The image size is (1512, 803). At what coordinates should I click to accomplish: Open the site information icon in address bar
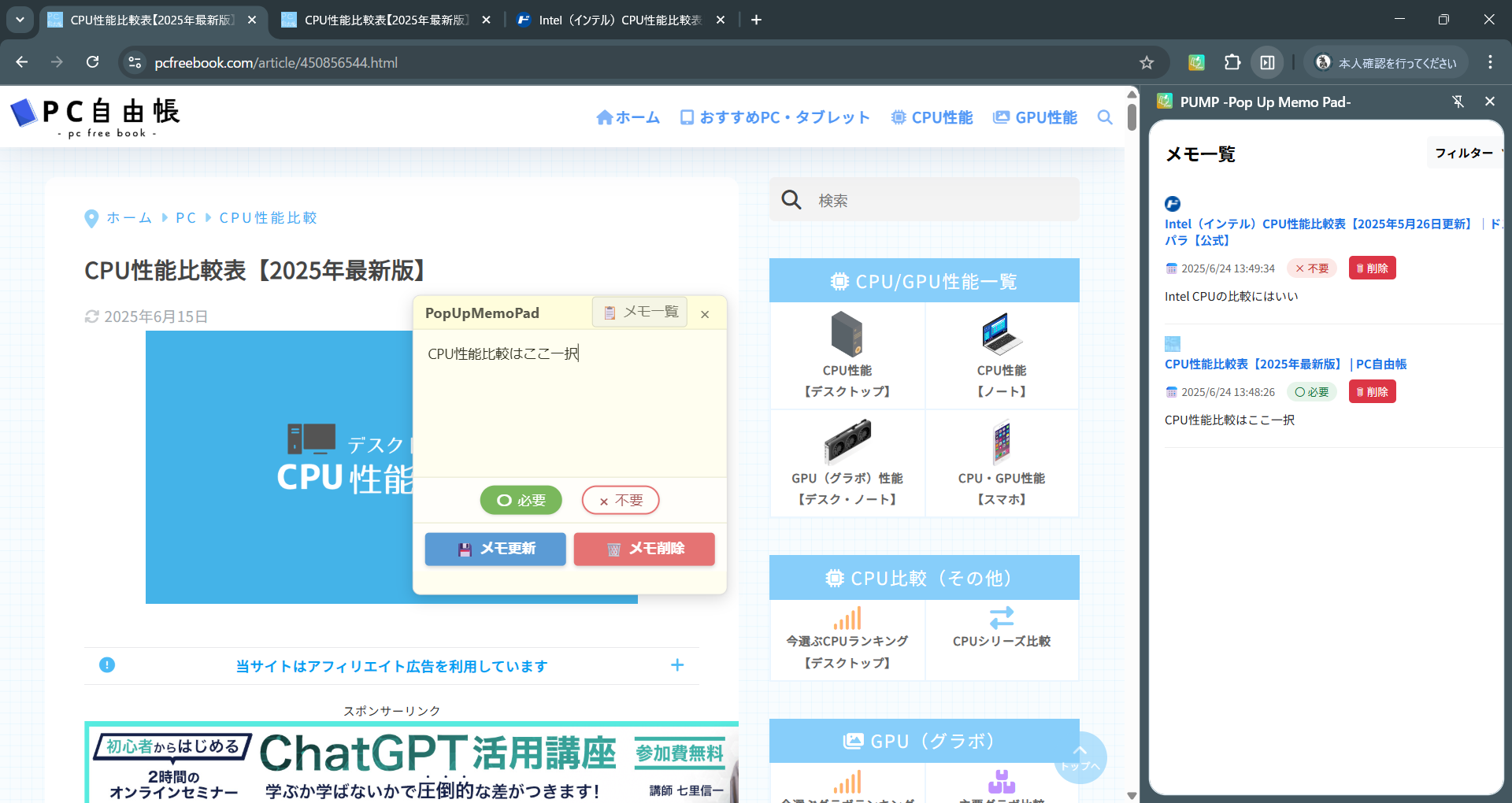(135, 62)
